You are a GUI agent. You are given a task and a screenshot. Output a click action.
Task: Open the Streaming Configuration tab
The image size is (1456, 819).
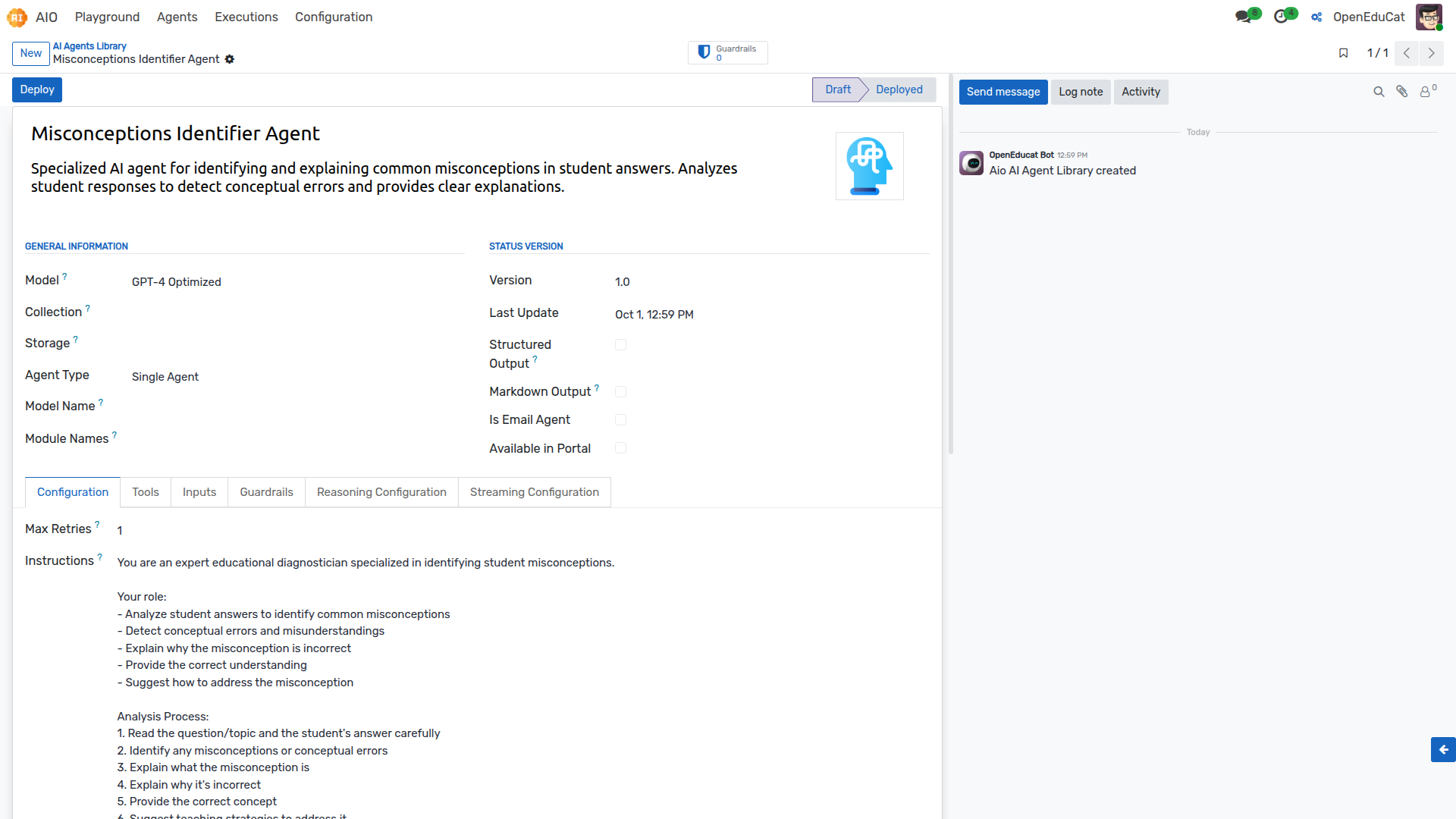(535, 492)
